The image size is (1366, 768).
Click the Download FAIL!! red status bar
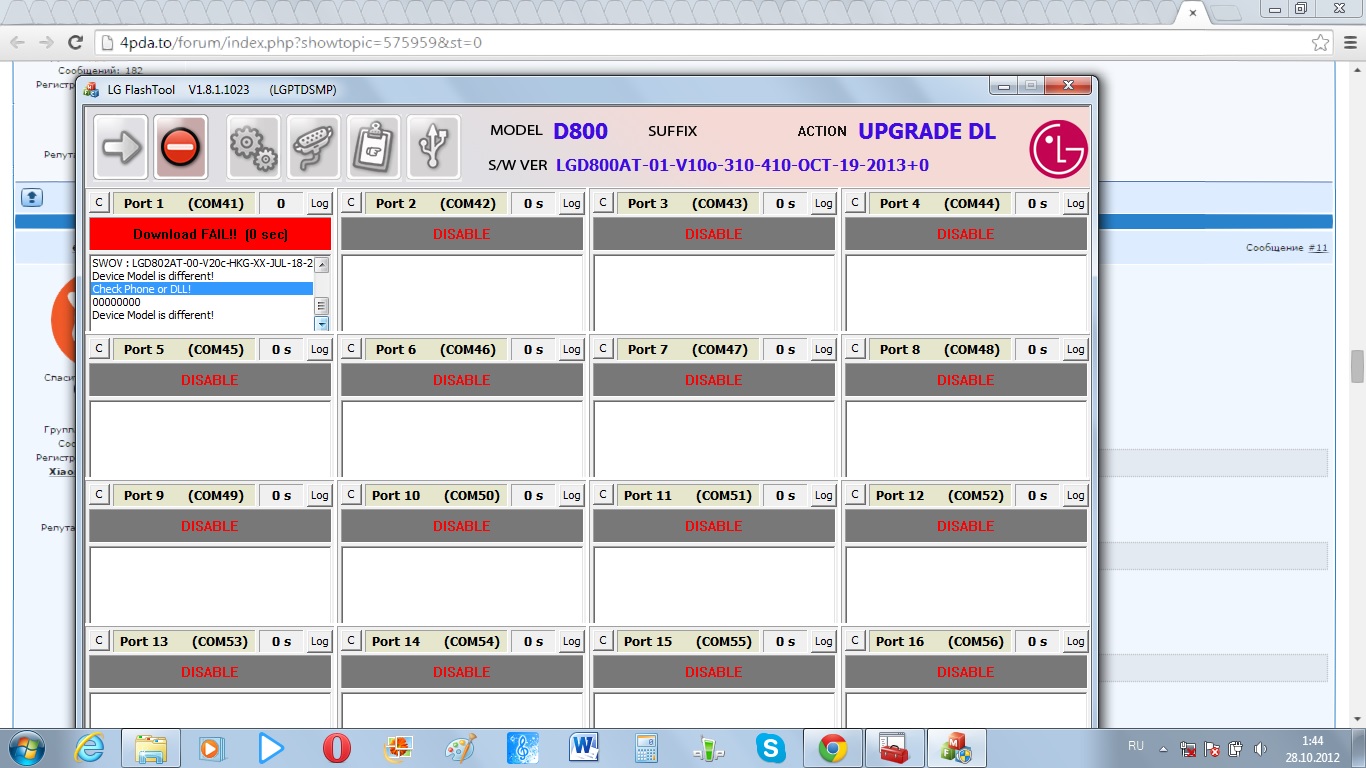(210, 234)
